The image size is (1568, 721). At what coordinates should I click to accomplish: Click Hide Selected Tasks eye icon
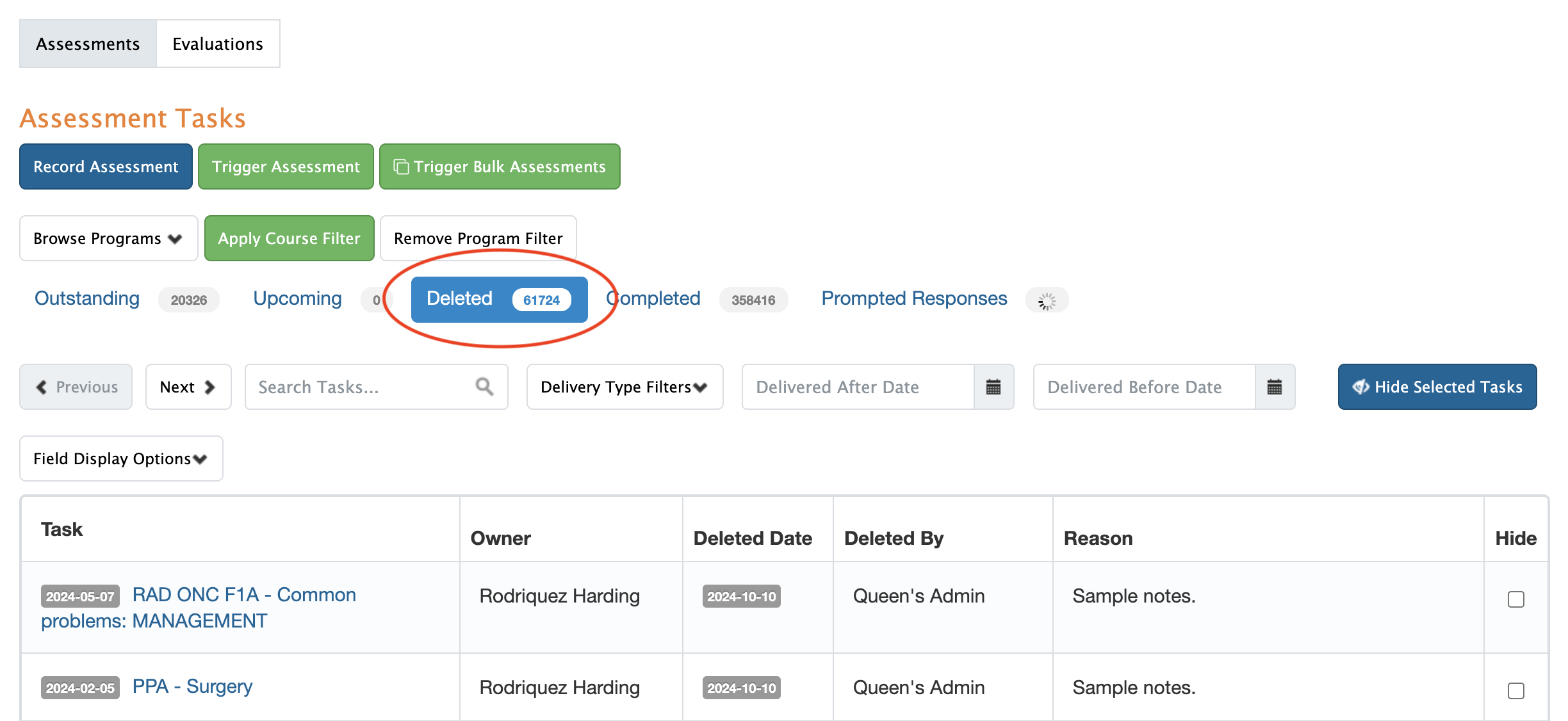(1360, 387)
